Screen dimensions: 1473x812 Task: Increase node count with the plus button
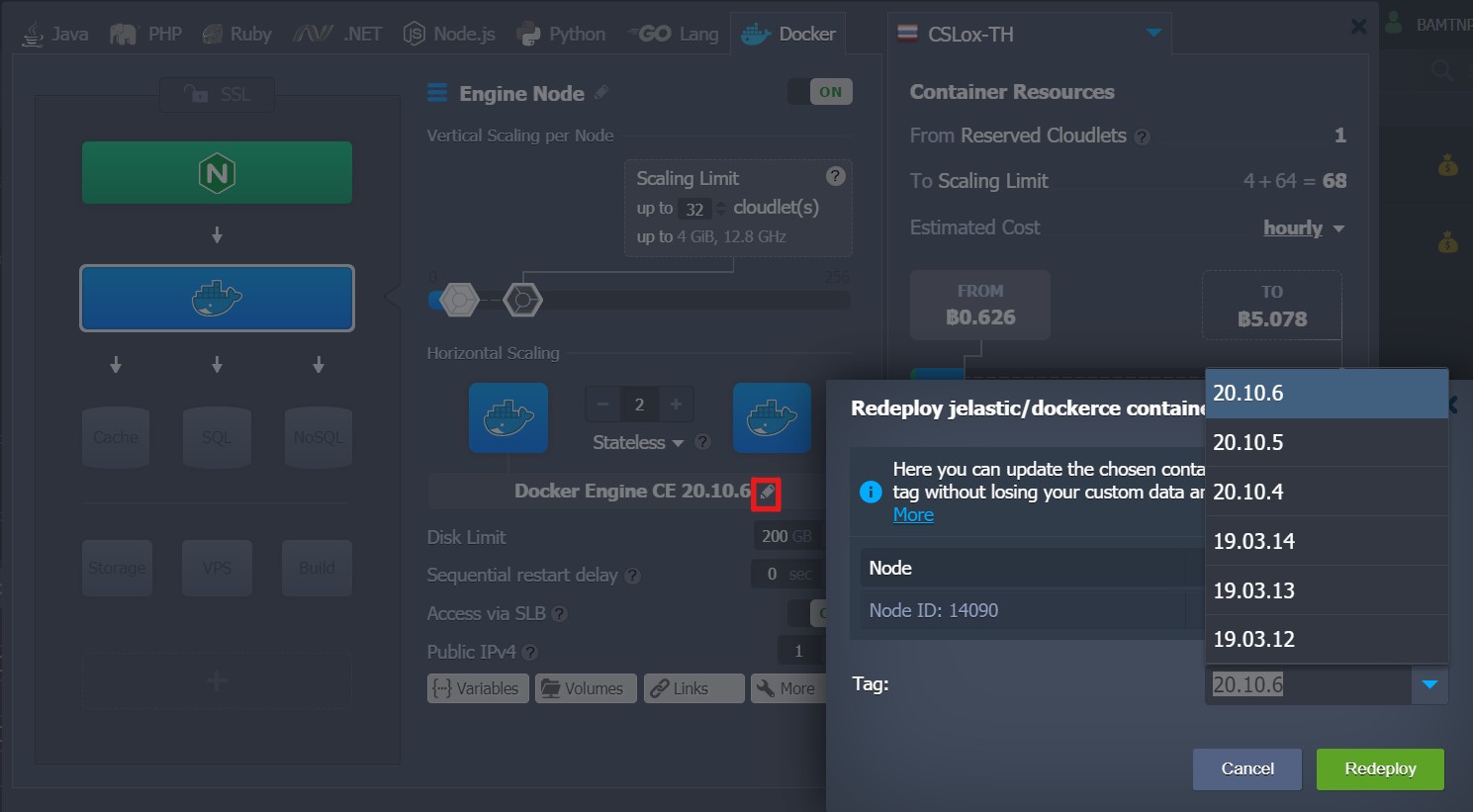(x=676, y=404)
